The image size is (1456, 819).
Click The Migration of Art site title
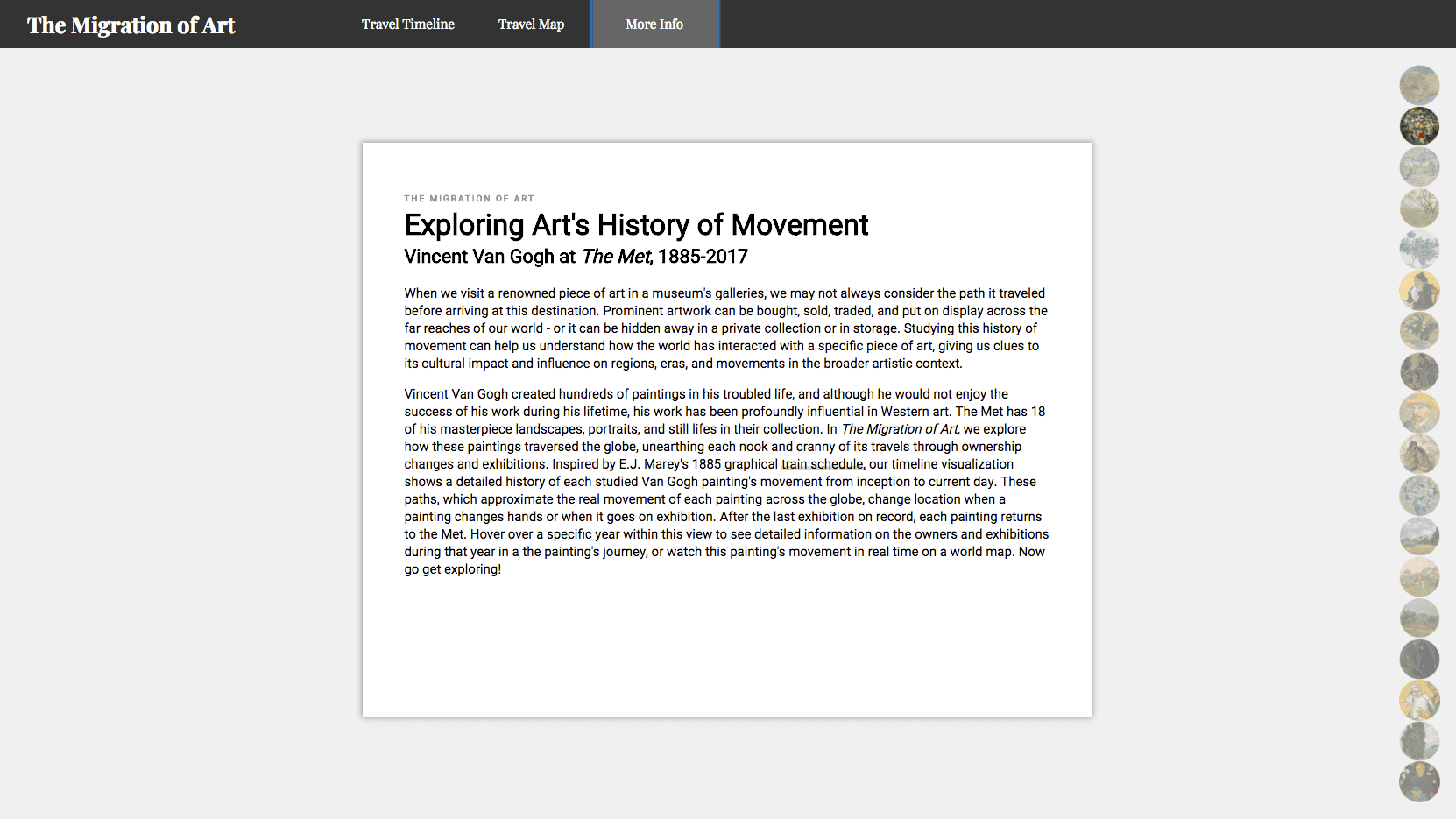pos(131,25)
